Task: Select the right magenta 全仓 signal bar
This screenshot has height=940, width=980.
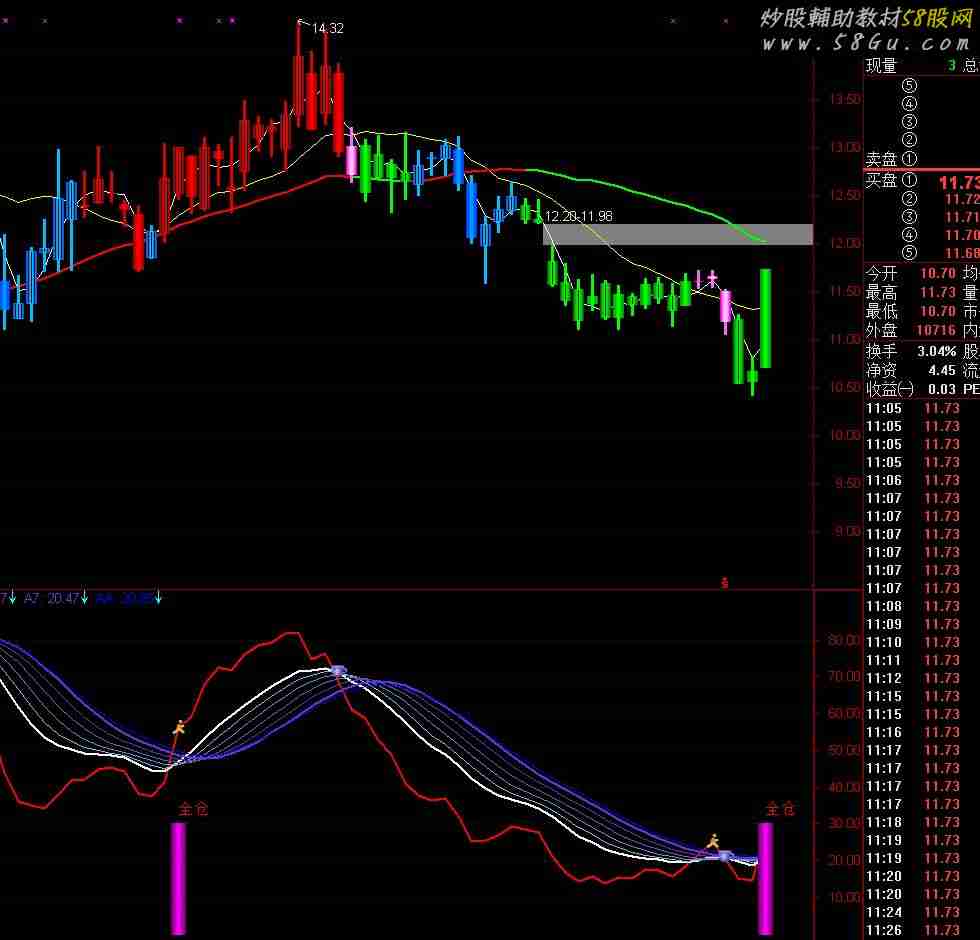Action: pos(765,878)
